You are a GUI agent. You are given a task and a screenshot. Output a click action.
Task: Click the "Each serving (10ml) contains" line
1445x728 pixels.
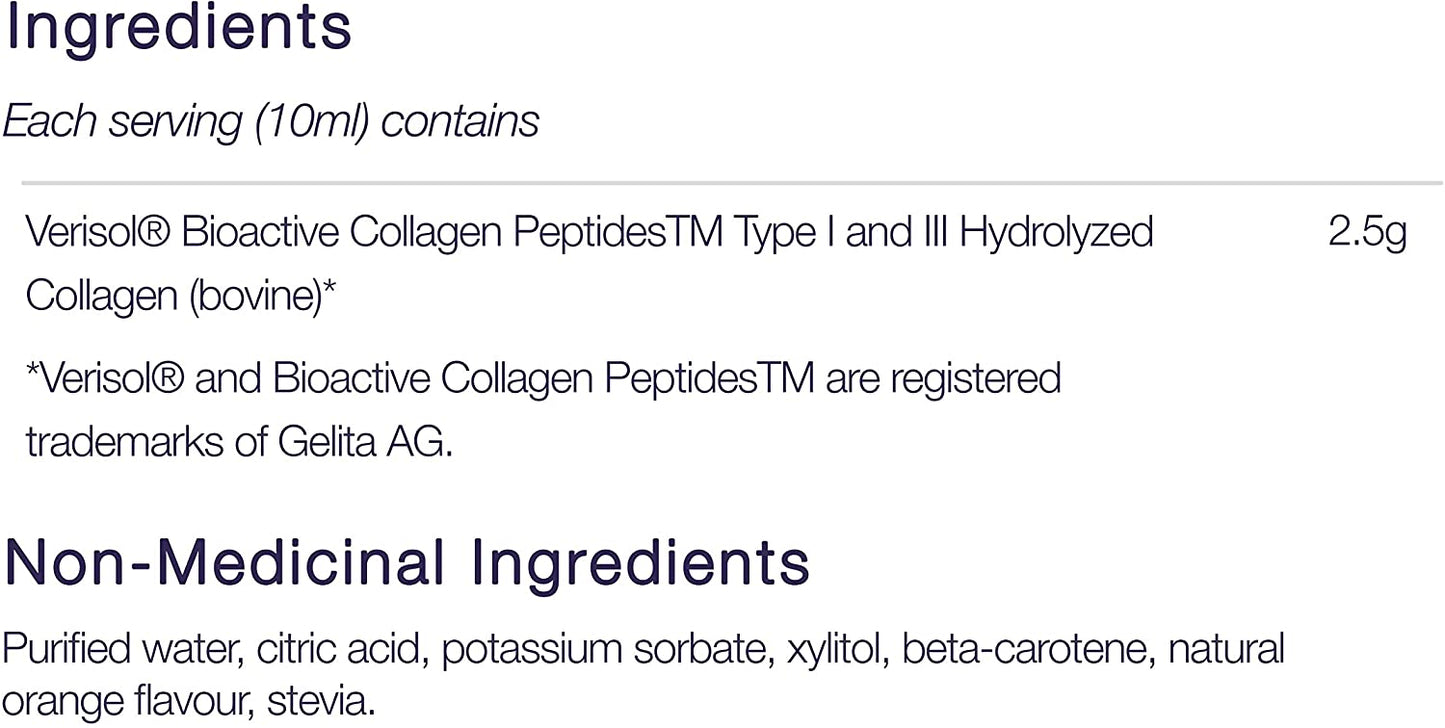tap(271, 122)
